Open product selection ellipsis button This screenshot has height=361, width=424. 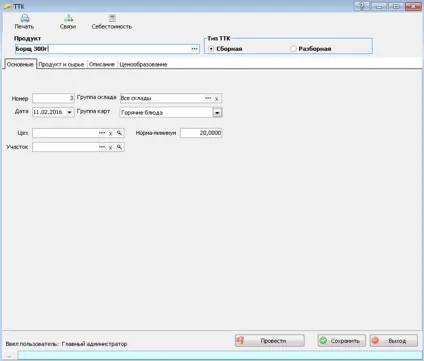tap(194, 49)
